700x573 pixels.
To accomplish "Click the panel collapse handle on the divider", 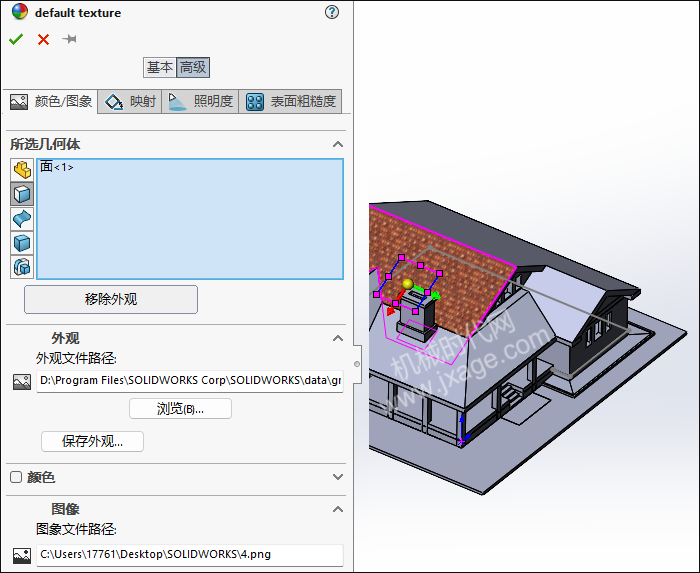I will (357, 364).
